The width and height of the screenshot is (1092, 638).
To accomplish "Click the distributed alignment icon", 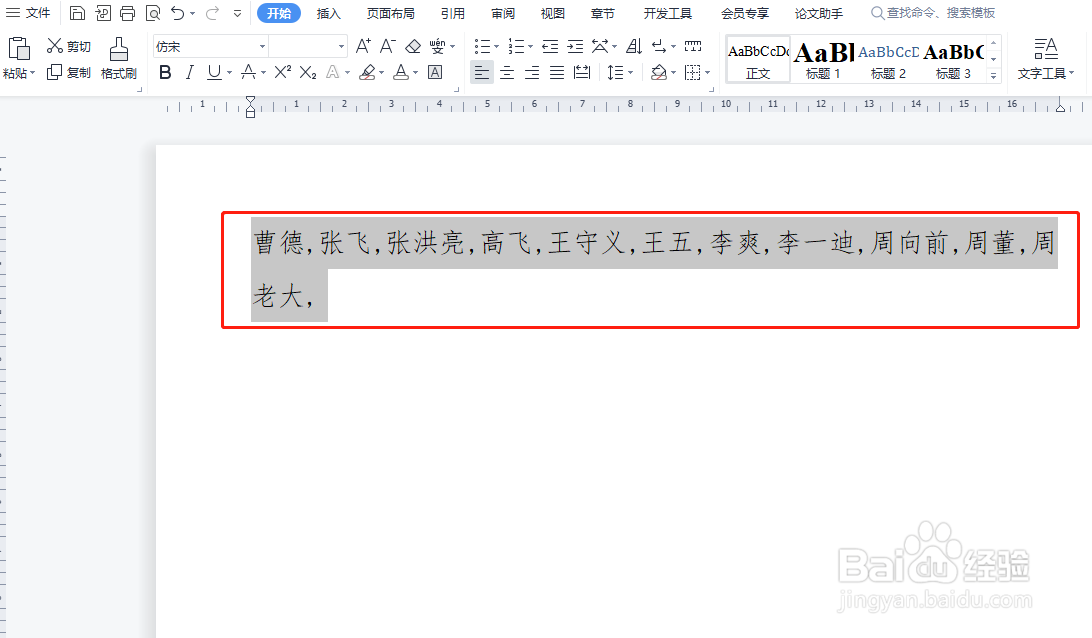I will pos(582,72).
